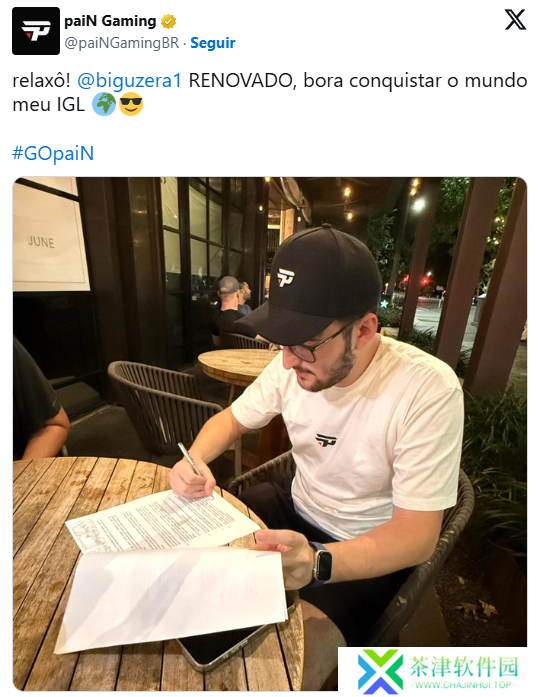
Task: Open the X logo link
Action: tap(515, 20)
